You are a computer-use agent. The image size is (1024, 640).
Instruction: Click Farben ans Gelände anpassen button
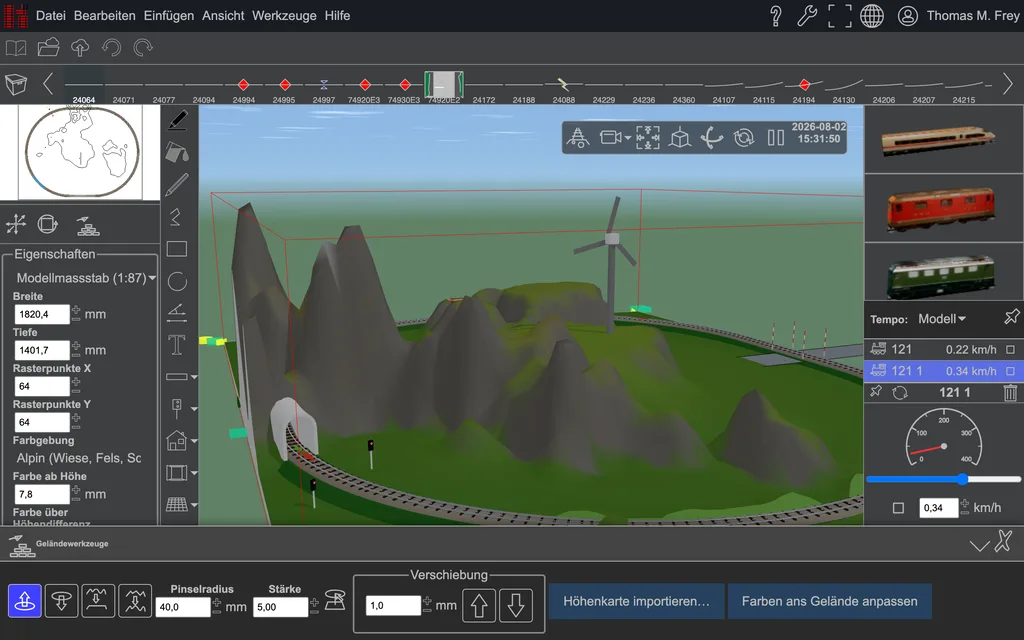click(x=829, y=601)
